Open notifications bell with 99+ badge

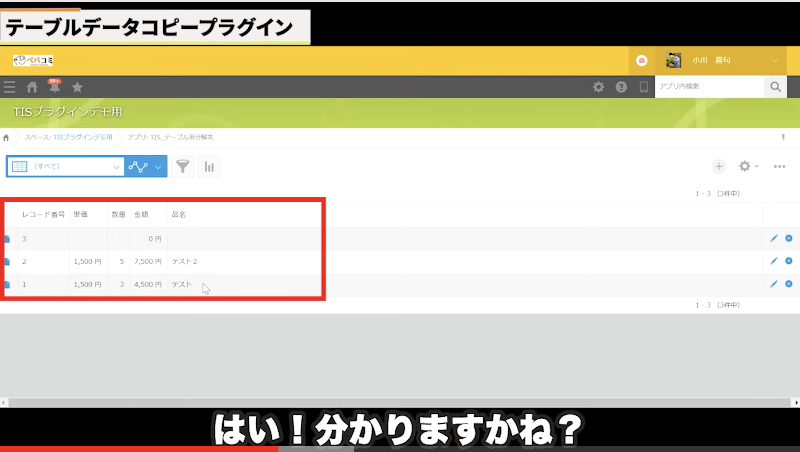pos(55,87)
